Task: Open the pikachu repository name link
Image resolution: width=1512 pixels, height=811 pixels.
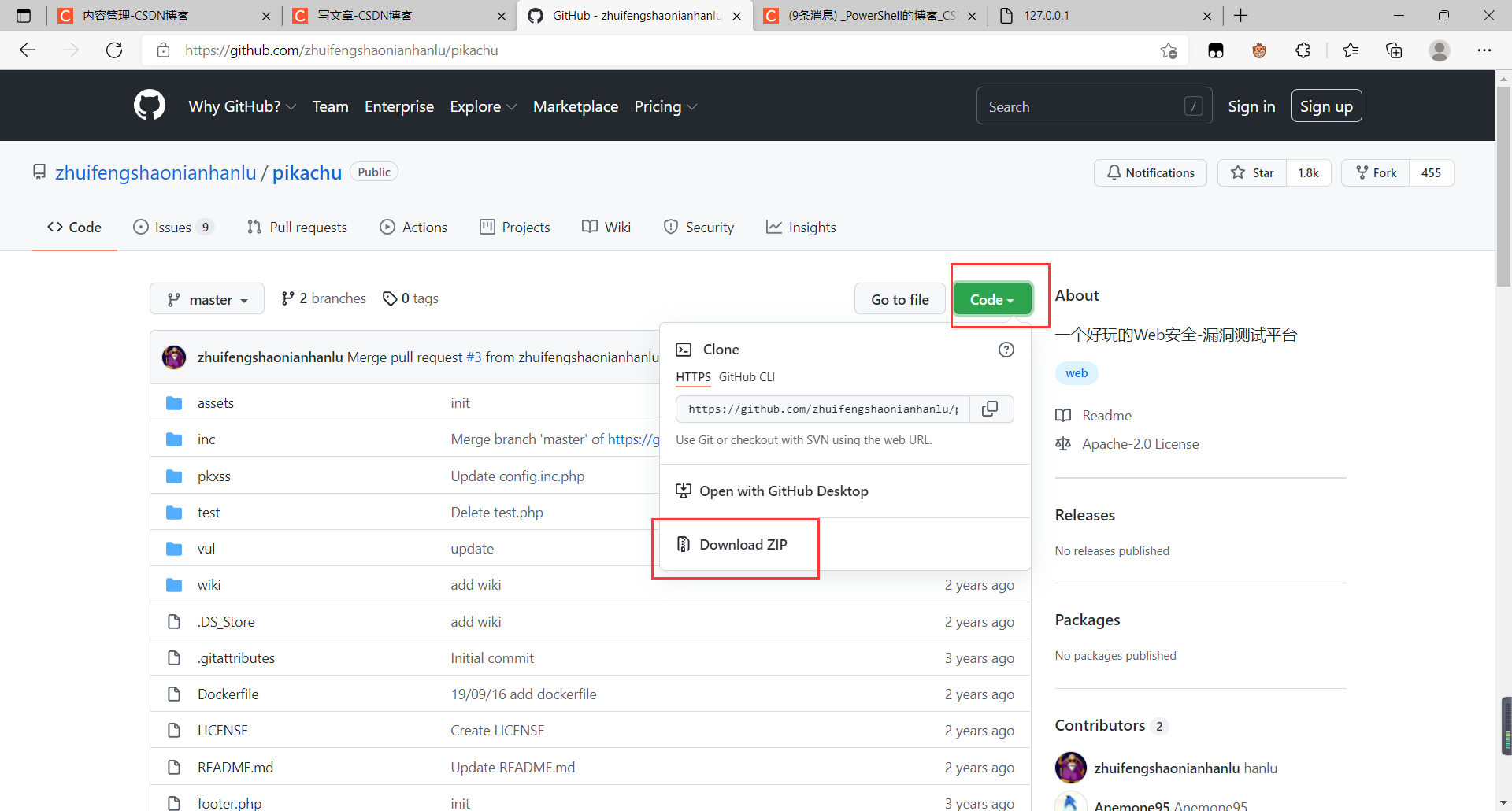Action: pos(307,172)
